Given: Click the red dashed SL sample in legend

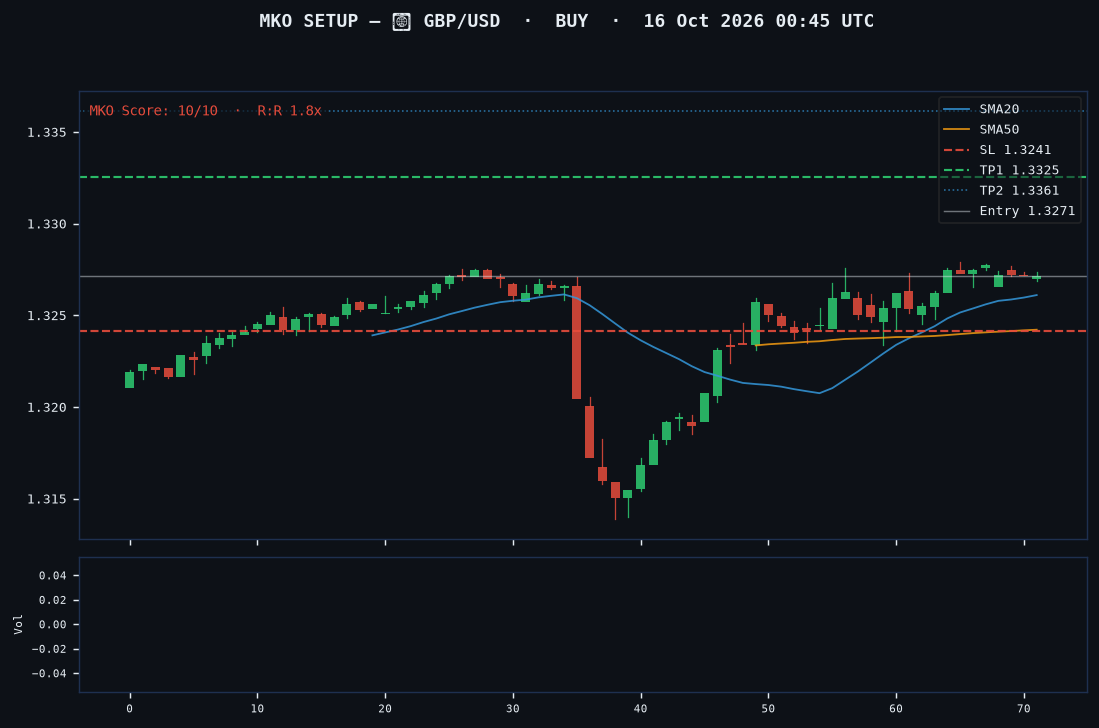Looking at the screenshot, I should [957, 150].
